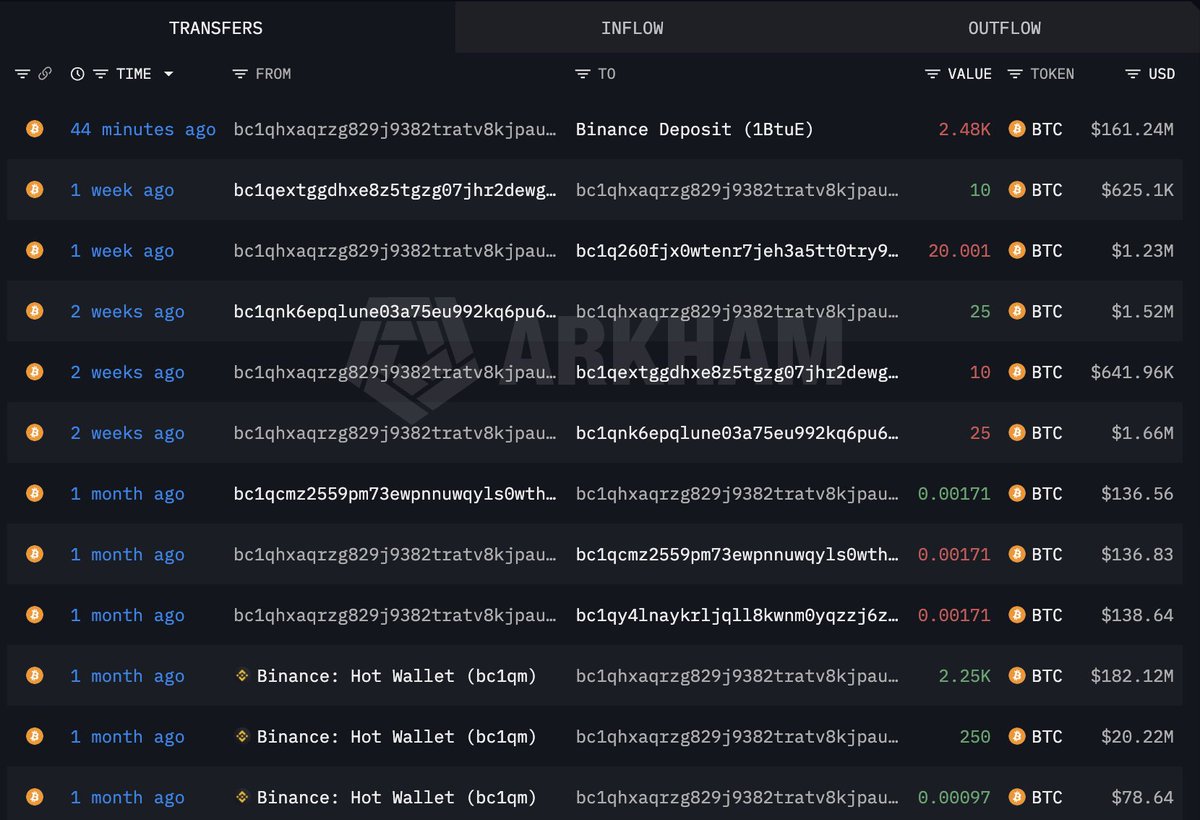Open recipient address bc1q260fjx0wtenr7jeh3a5tt0try9

[738, 251]
